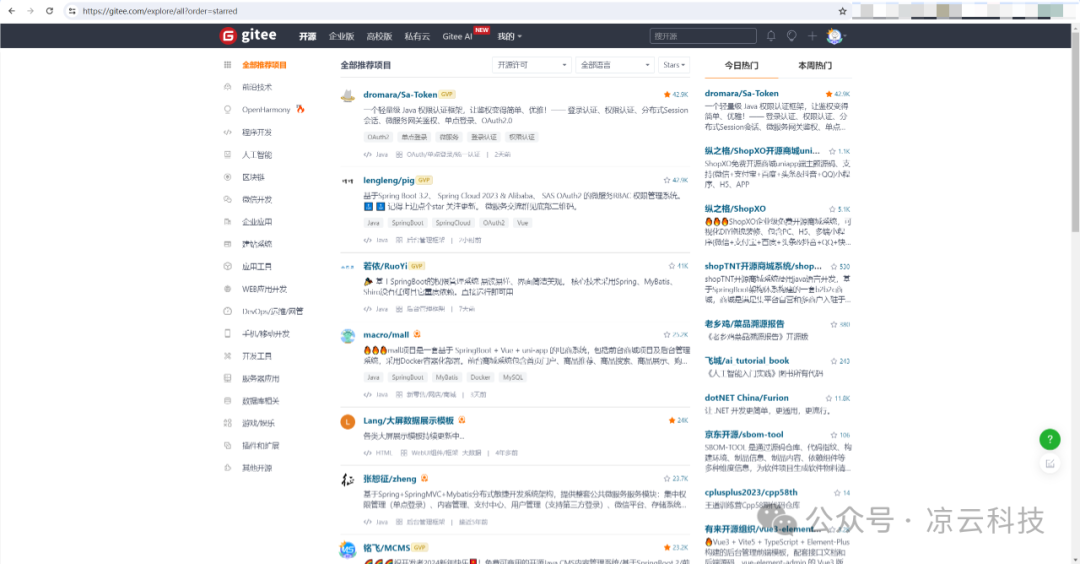Click the OAuth2 tag under dromara/Sa-Token
This screenshot has width=1080, height=564.
(x=378, y=137)
